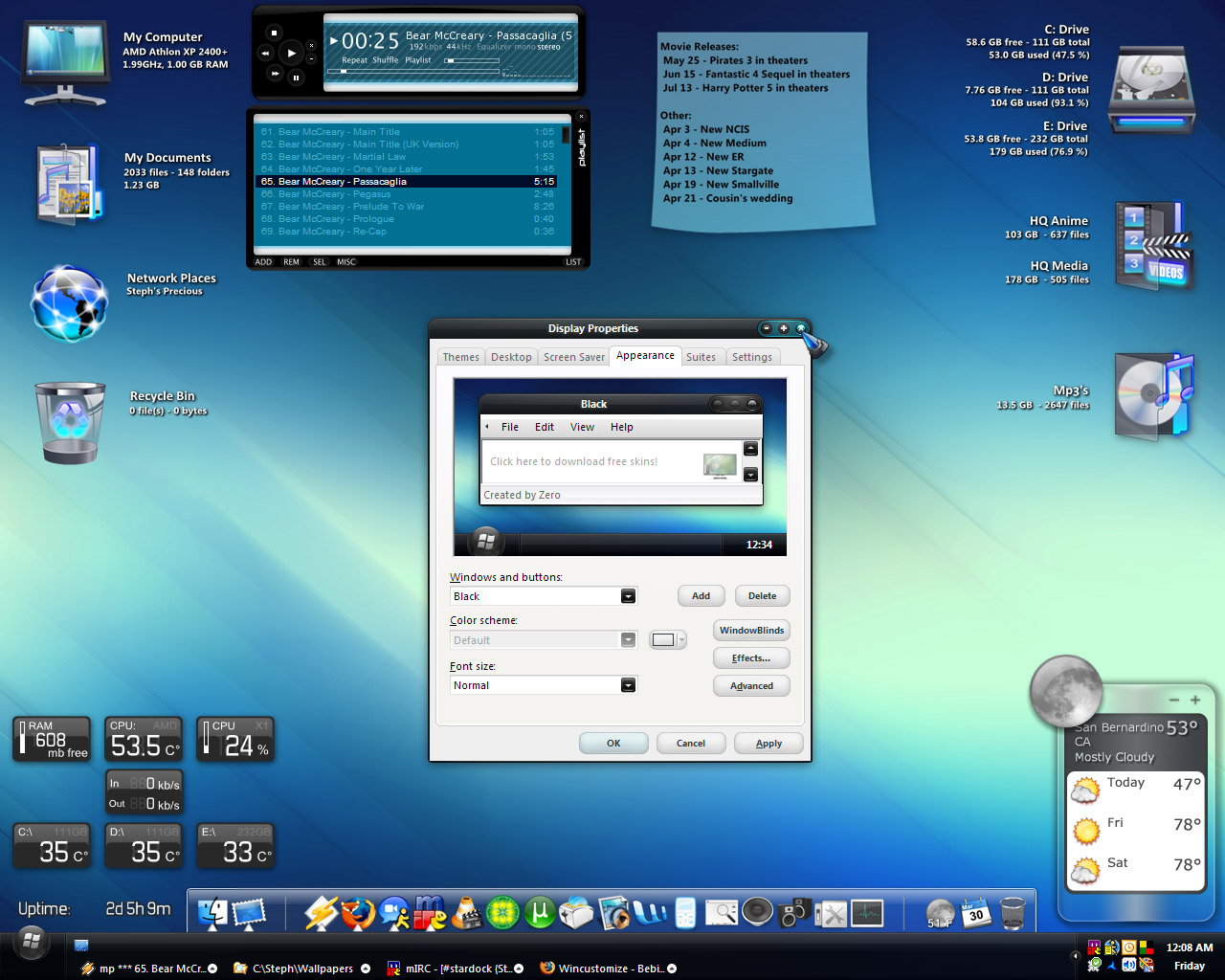
Task: Launch Winamp from the dock
Action: click(x=321, y=913)
